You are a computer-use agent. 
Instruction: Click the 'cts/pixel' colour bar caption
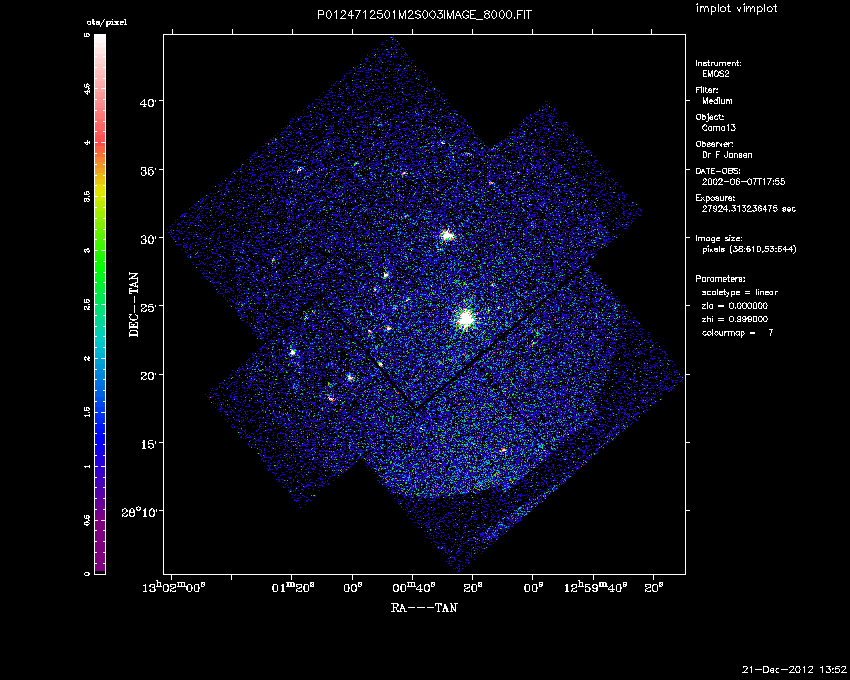pos(107,23)
